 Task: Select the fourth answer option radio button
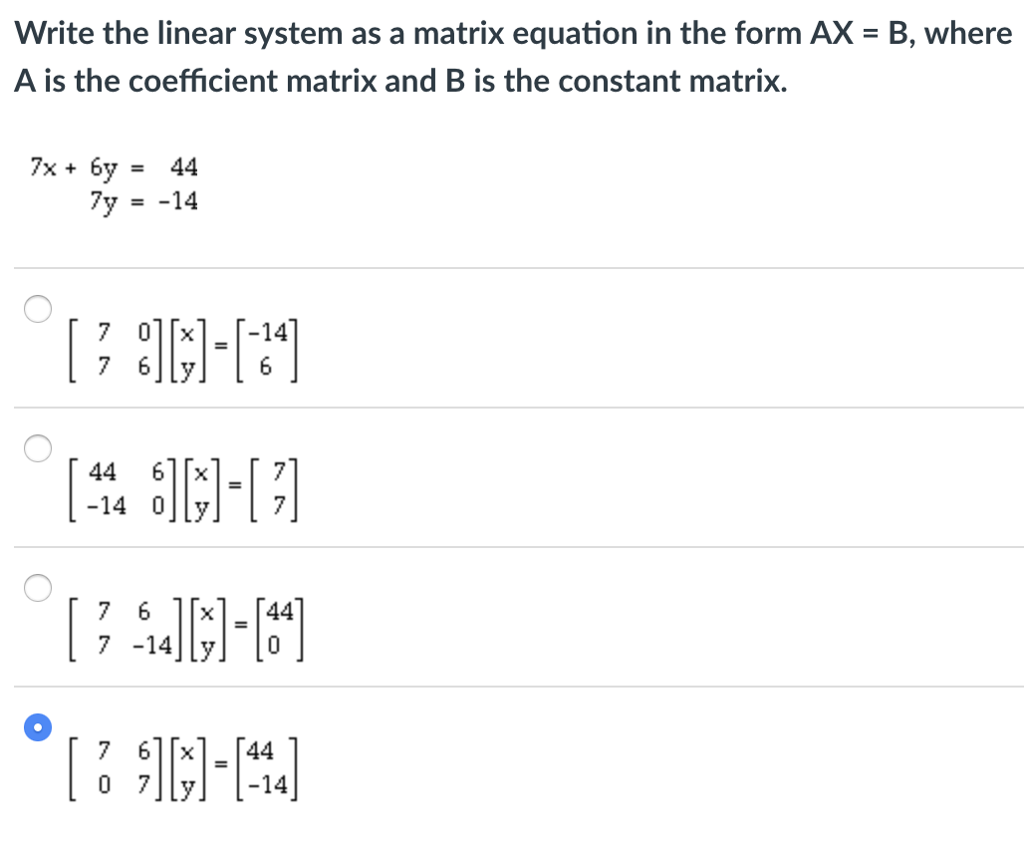coord(37,727)
